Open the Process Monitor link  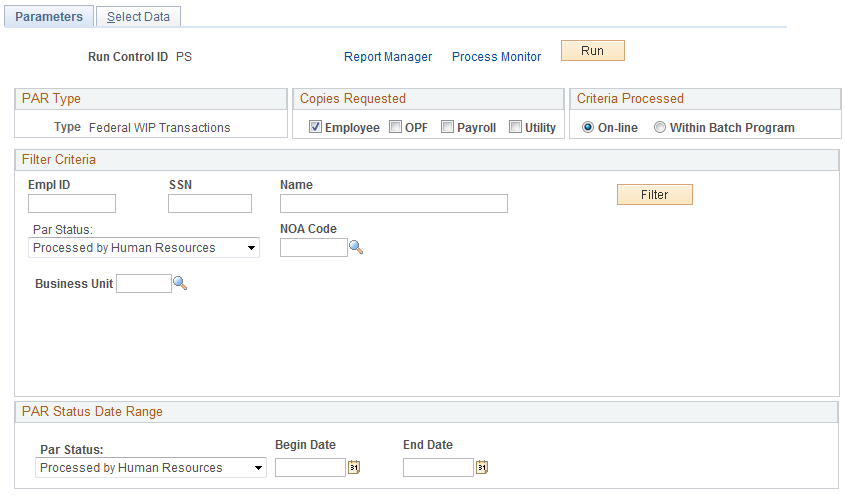click(x=496, y=57)
